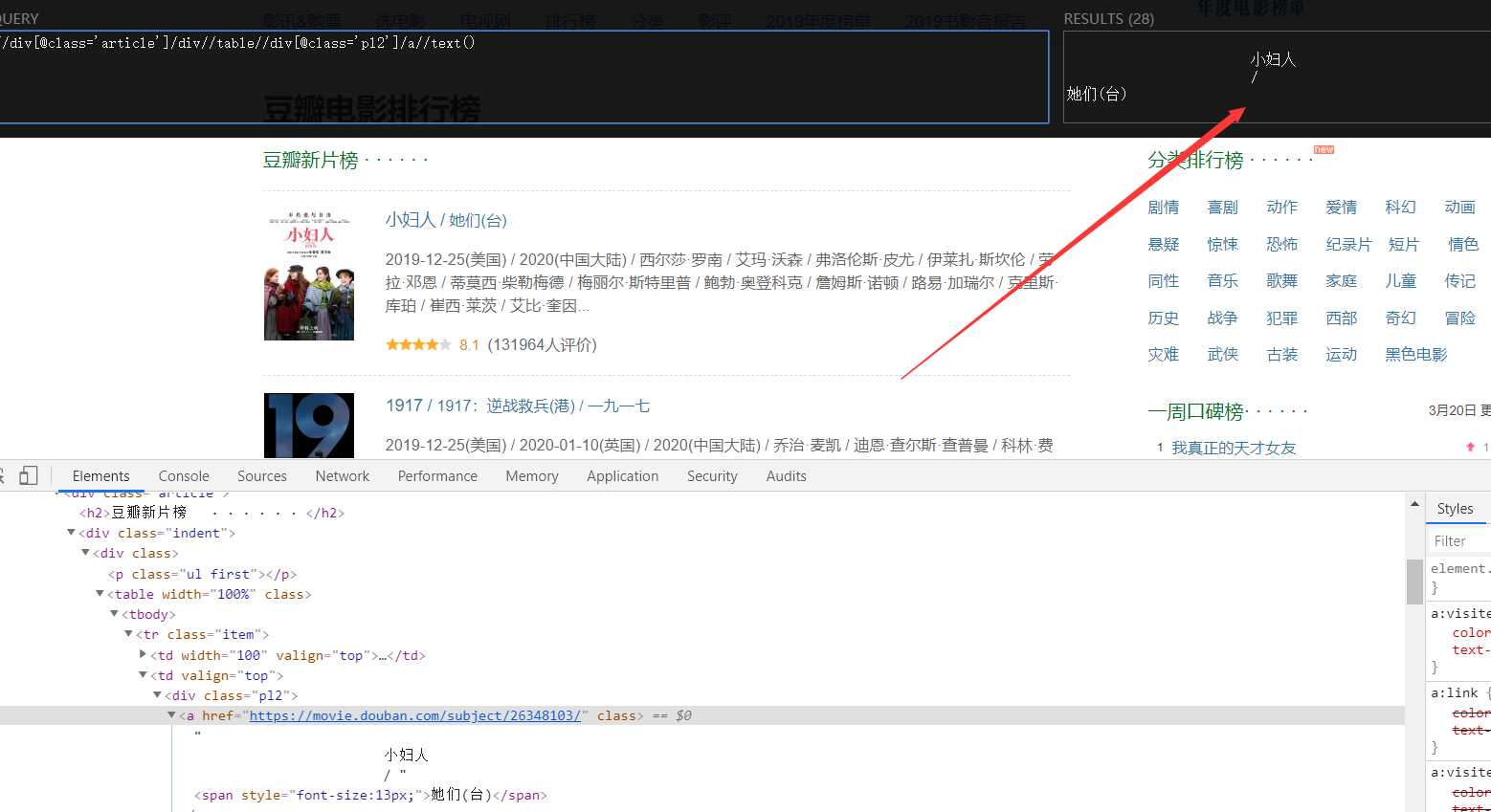Image resolution: width=1491 pixels, height=812 pixels.
Task: Open the 动画 category ranking
Action: [1460, 208]
